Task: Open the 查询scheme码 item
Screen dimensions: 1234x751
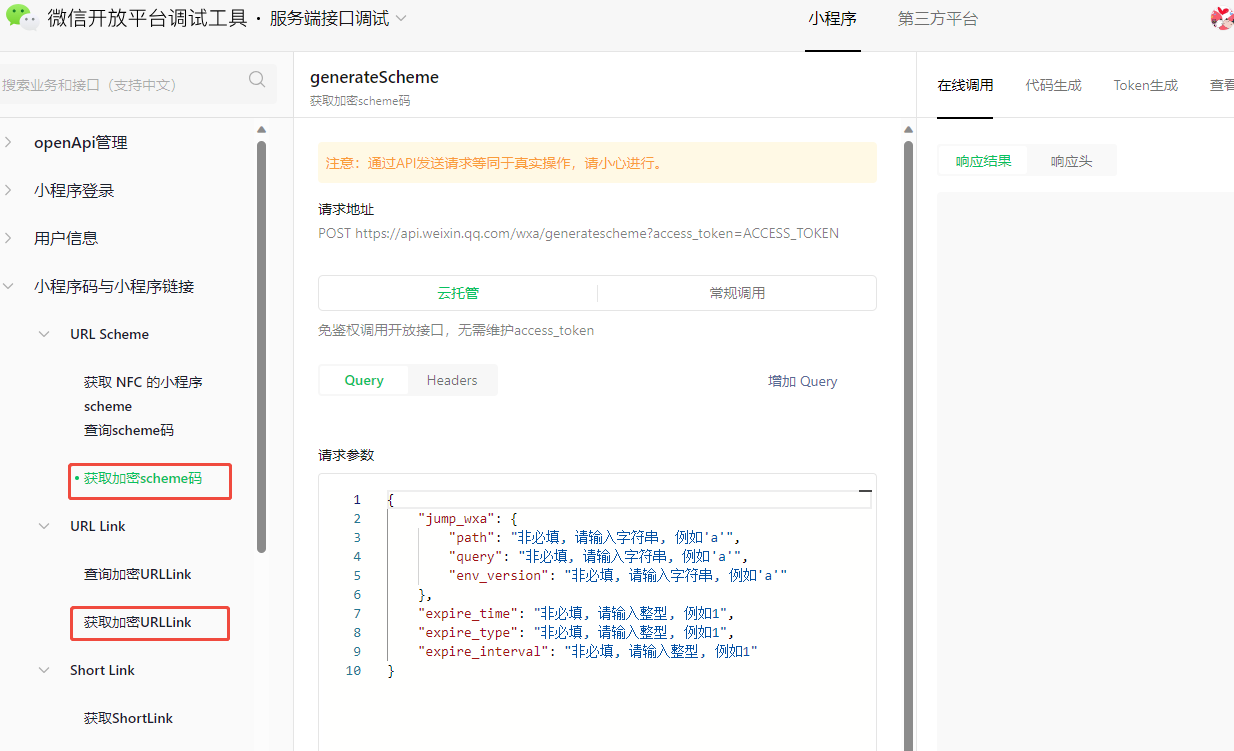Action: tap(129, 430)
